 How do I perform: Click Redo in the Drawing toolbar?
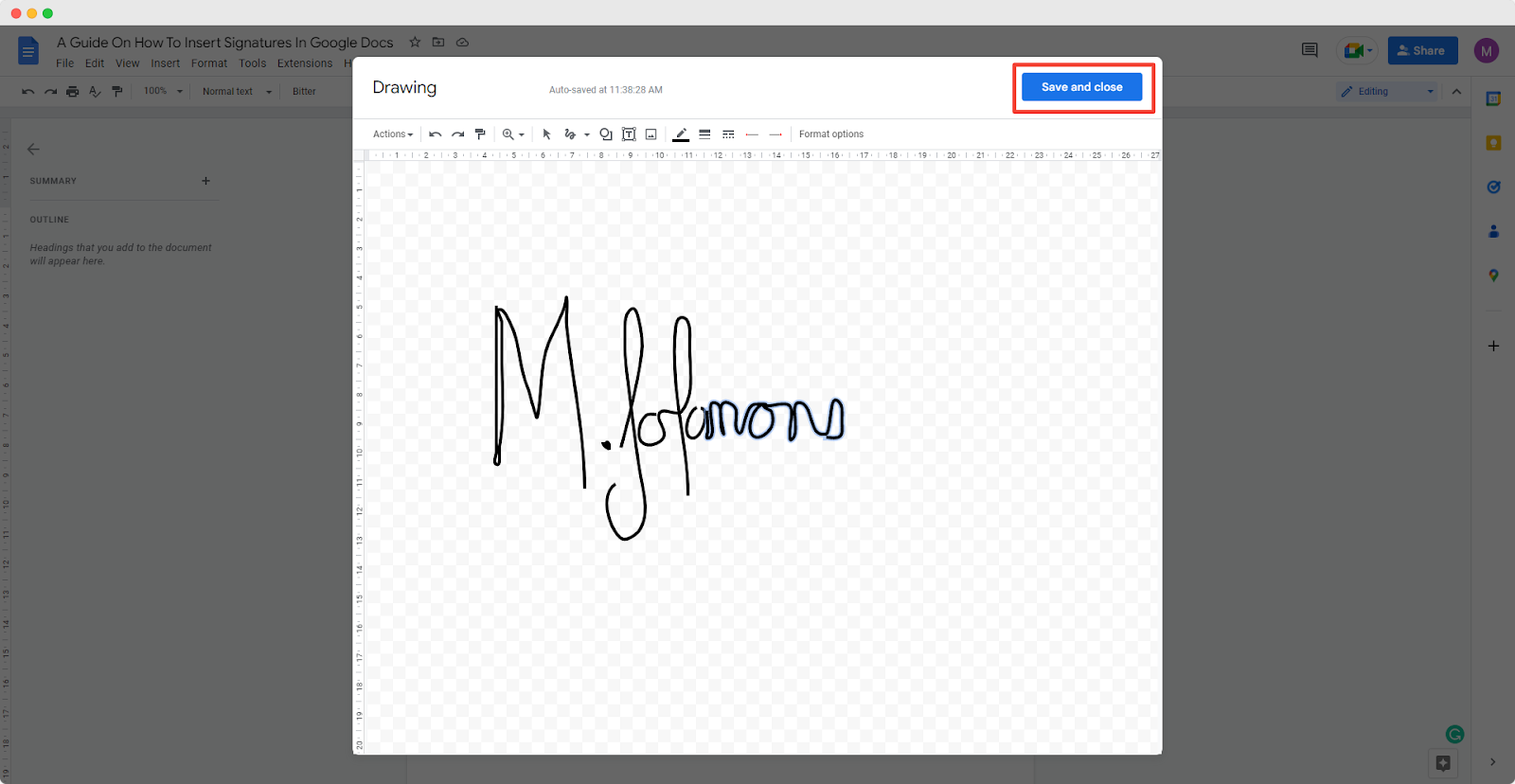coord(457,134)
